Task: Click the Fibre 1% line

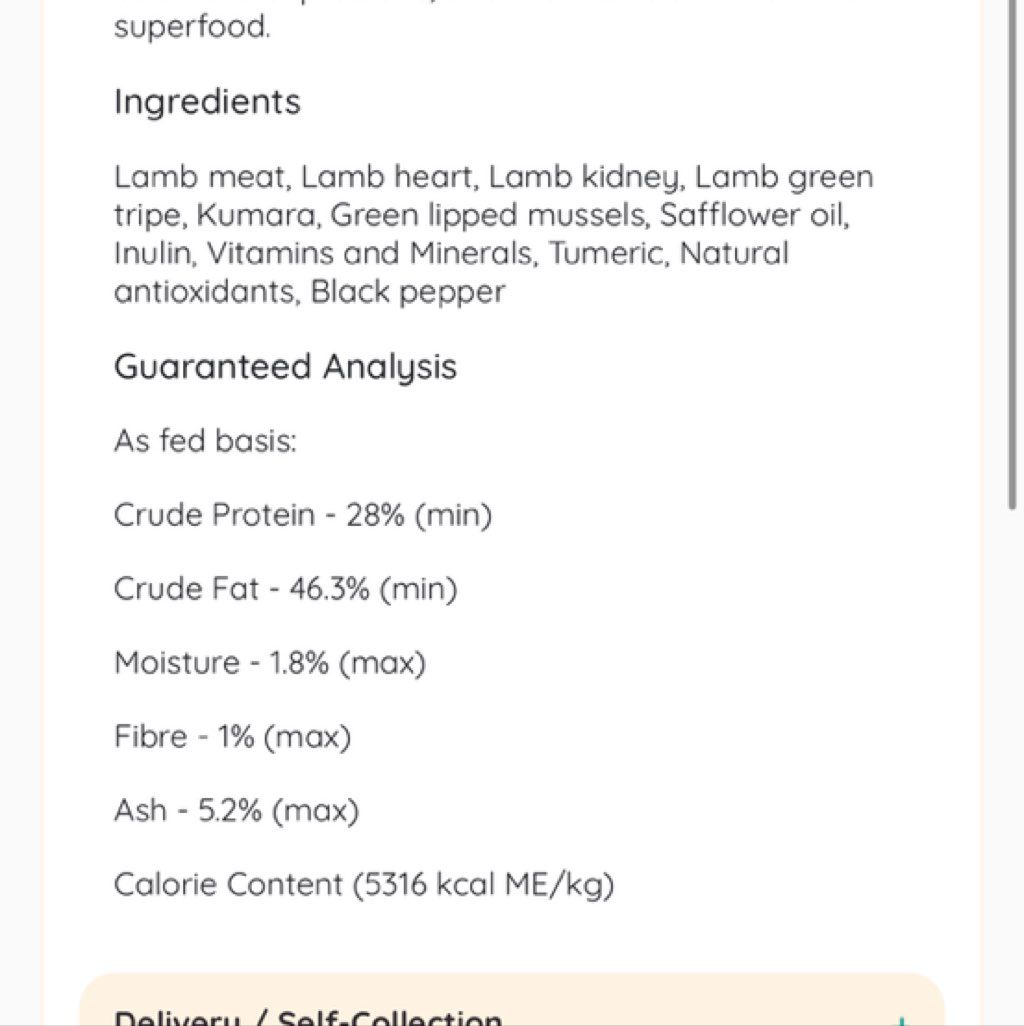Action: click(x=232, y=737)
